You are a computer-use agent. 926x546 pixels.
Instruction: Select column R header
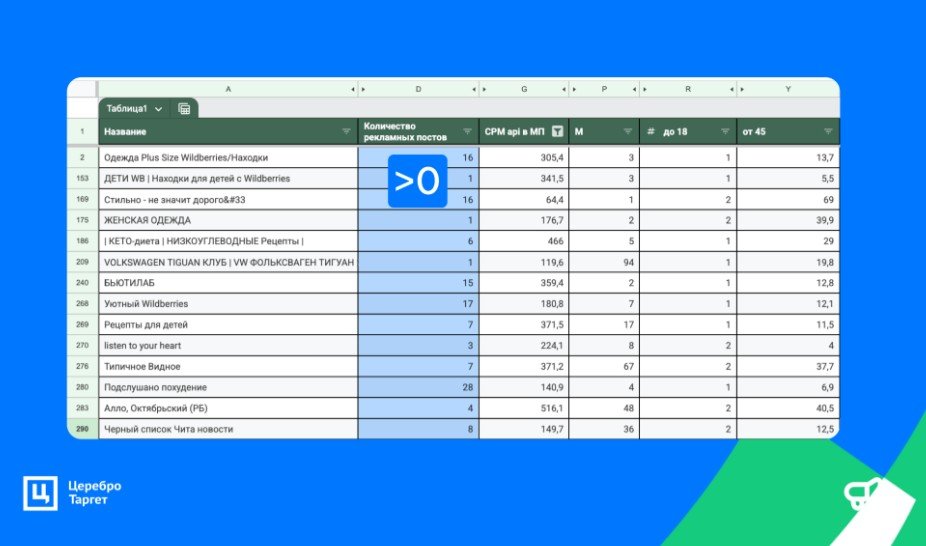pyautogui.click(x=688, y=89)
